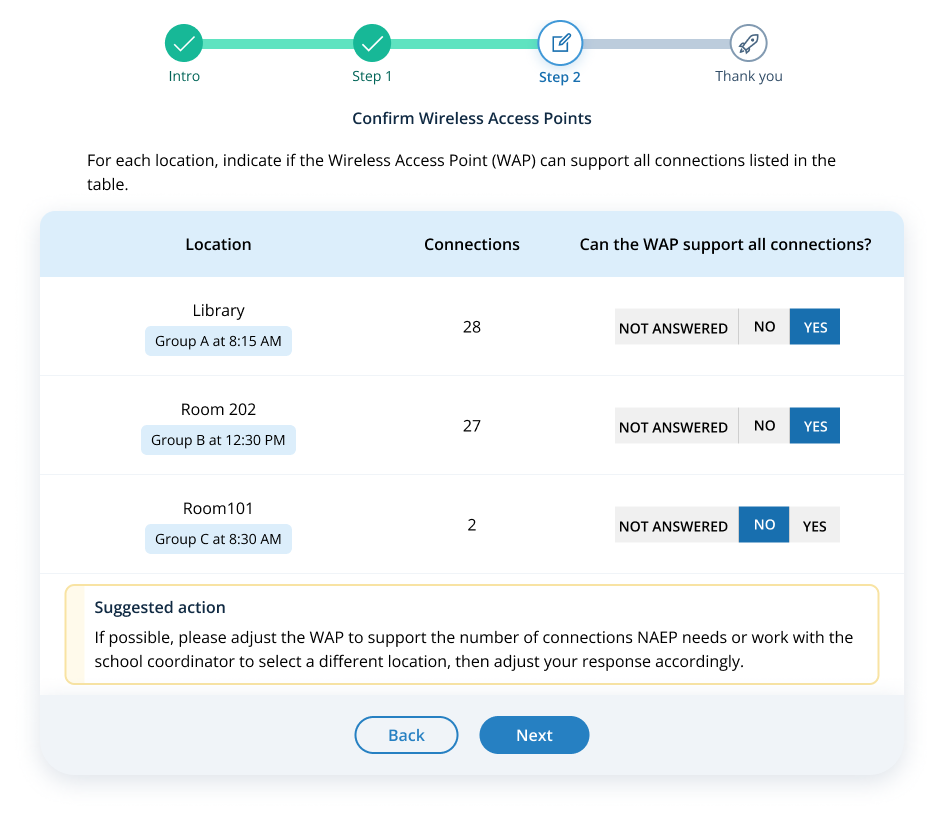Click the Thank you rocket icon

tap(748, 43)
